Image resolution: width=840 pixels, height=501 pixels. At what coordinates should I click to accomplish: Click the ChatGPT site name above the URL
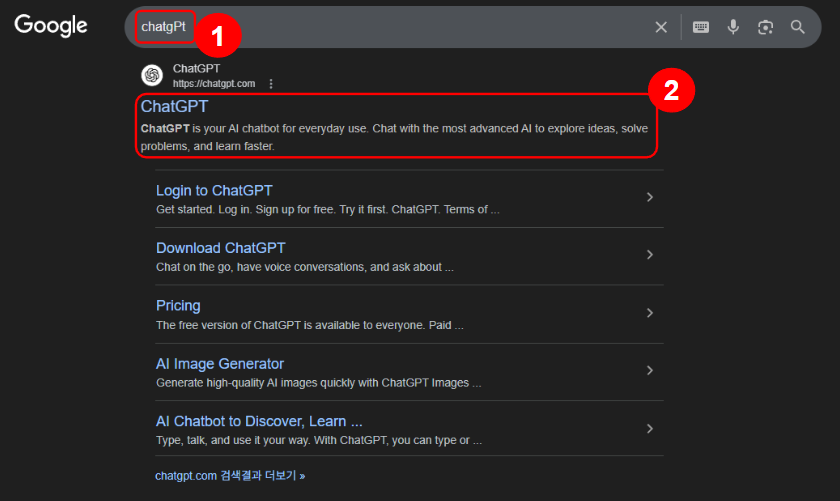196,69
